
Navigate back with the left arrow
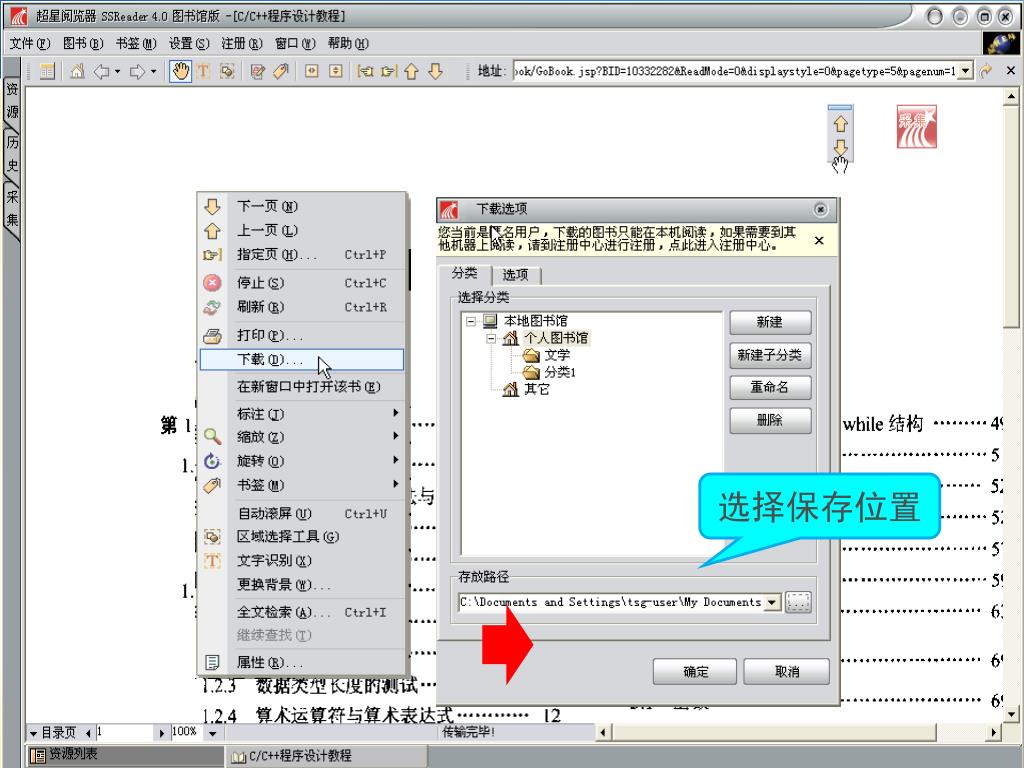[x=101, y=71]
